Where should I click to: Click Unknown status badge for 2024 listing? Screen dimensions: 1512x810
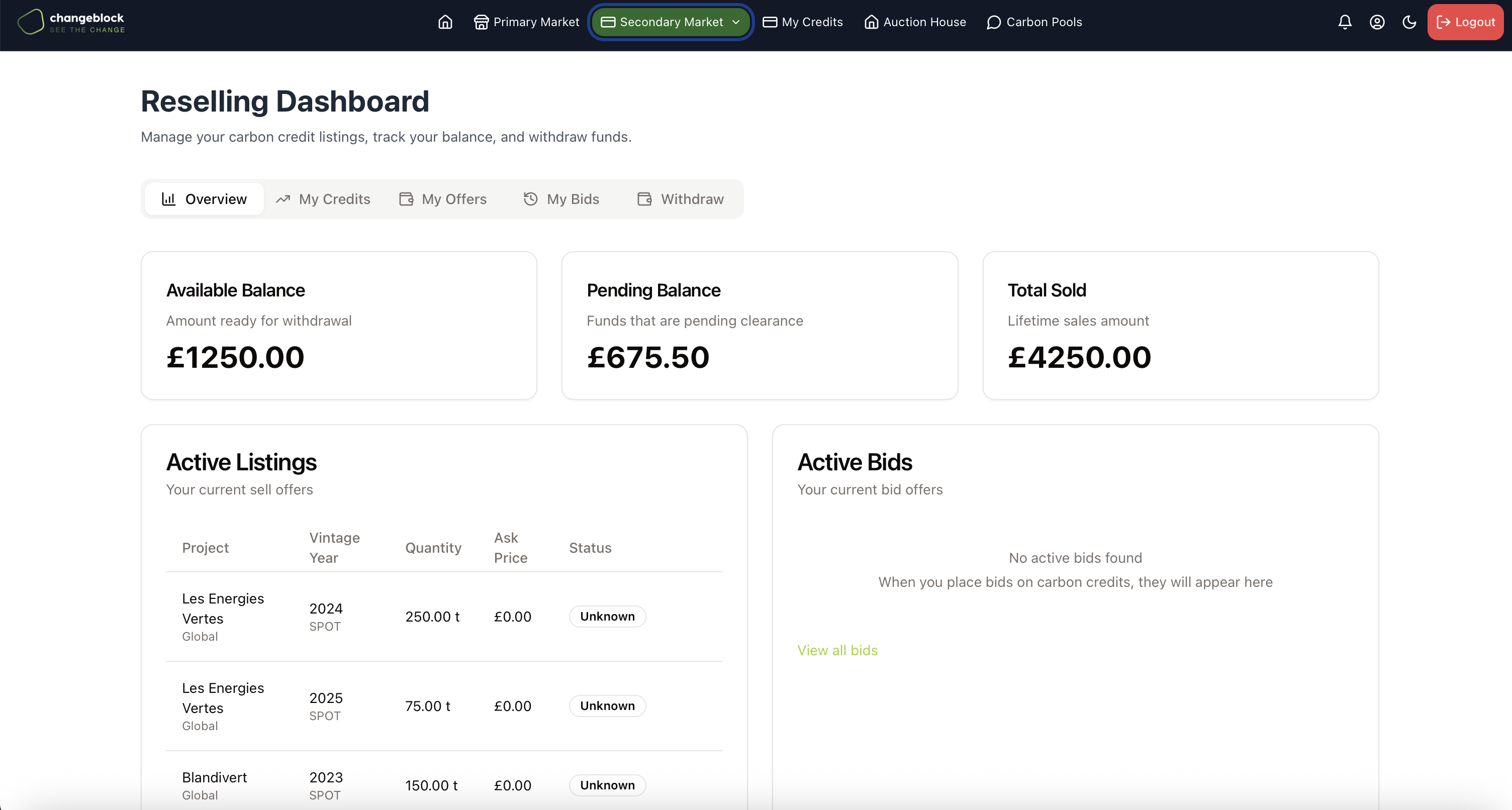(608, 617)
